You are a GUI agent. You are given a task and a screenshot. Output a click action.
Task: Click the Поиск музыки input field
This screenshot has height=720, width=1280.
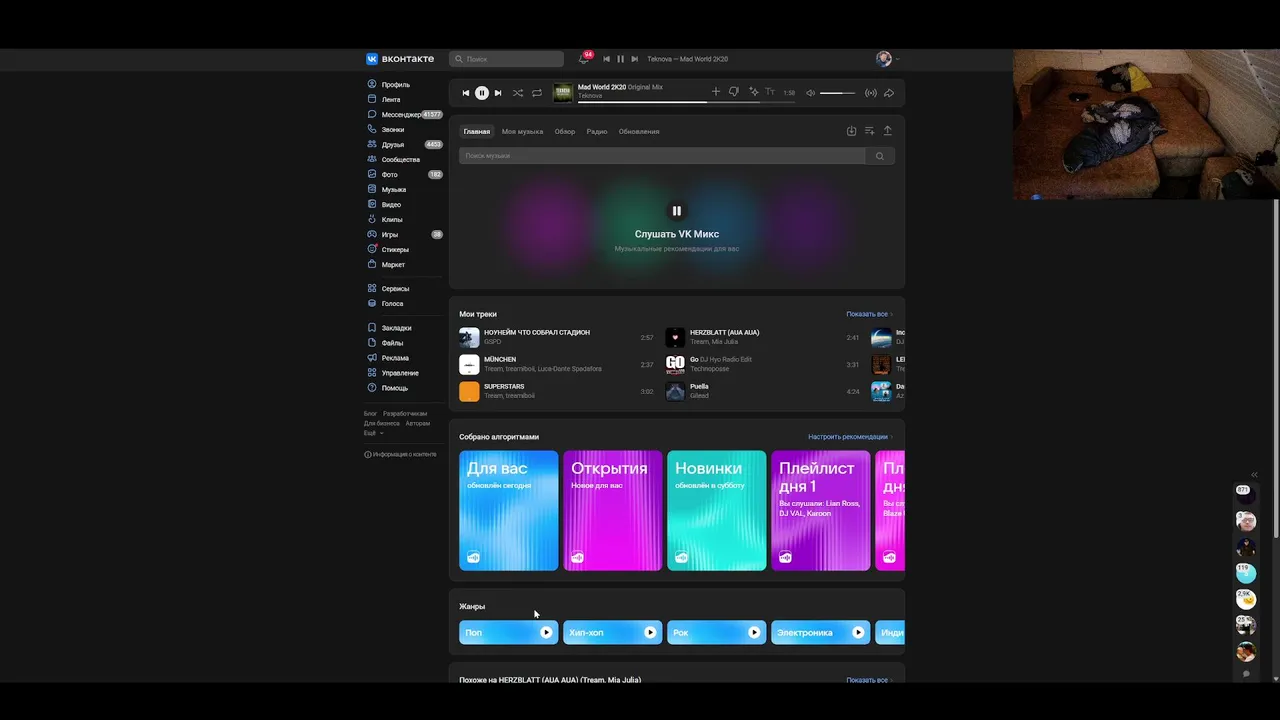point(662,156)
